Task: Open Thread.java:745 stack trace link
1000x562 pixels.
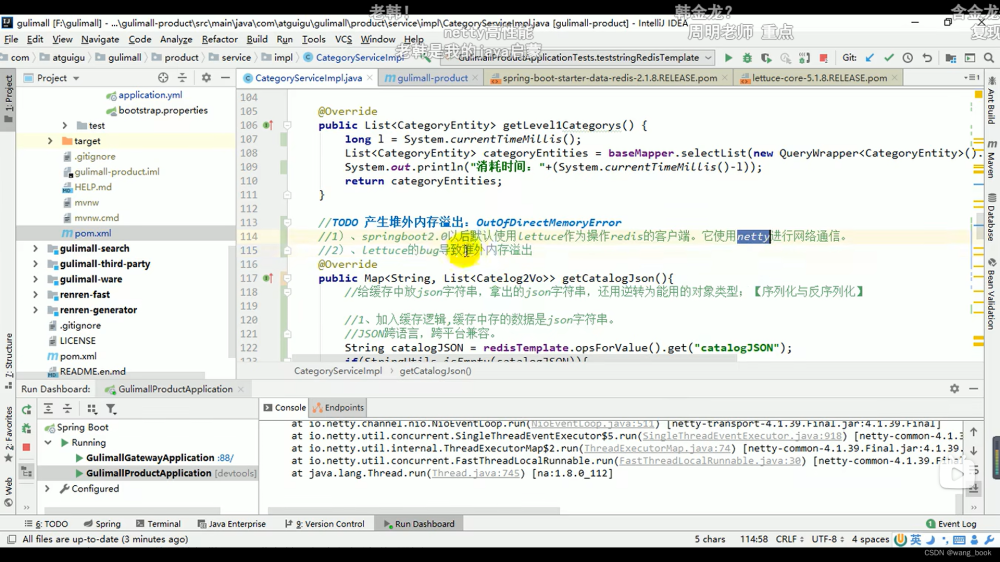Action: click(x=475, y=473)
